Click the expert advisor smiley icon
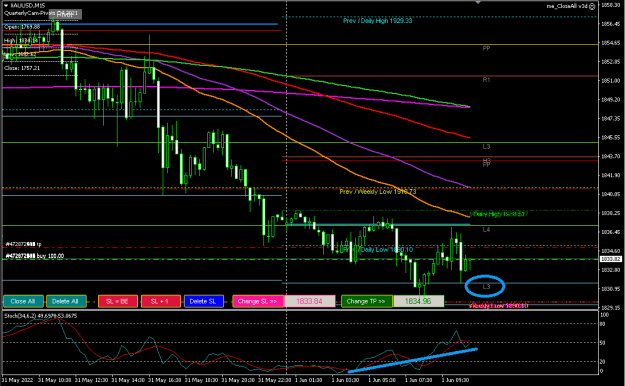Screen dimensions: 625x386 coord(592,6)
